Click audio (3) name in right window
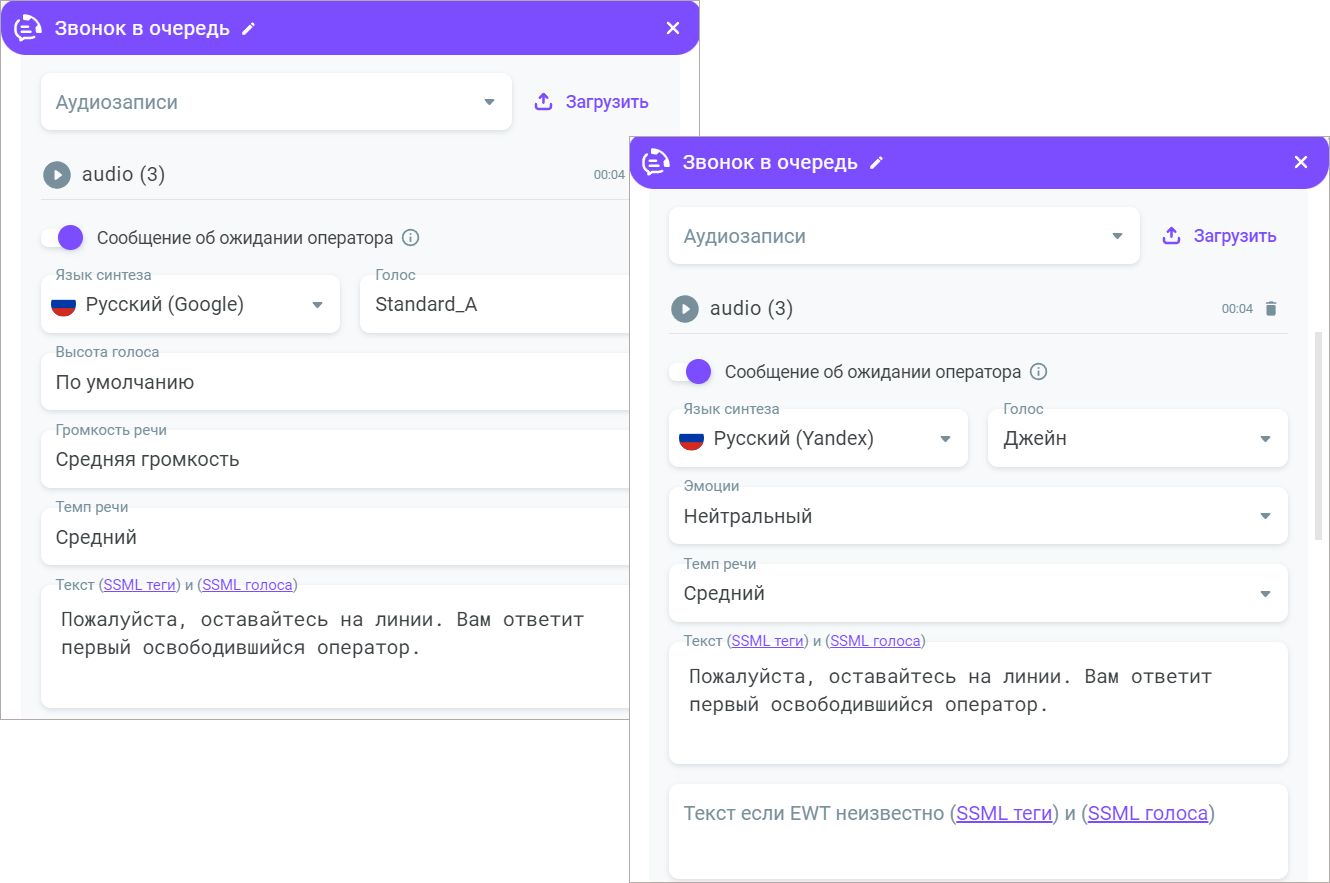Image resolution: width=1330 pixels, height=883 pixels. click(x=752, y=309)
